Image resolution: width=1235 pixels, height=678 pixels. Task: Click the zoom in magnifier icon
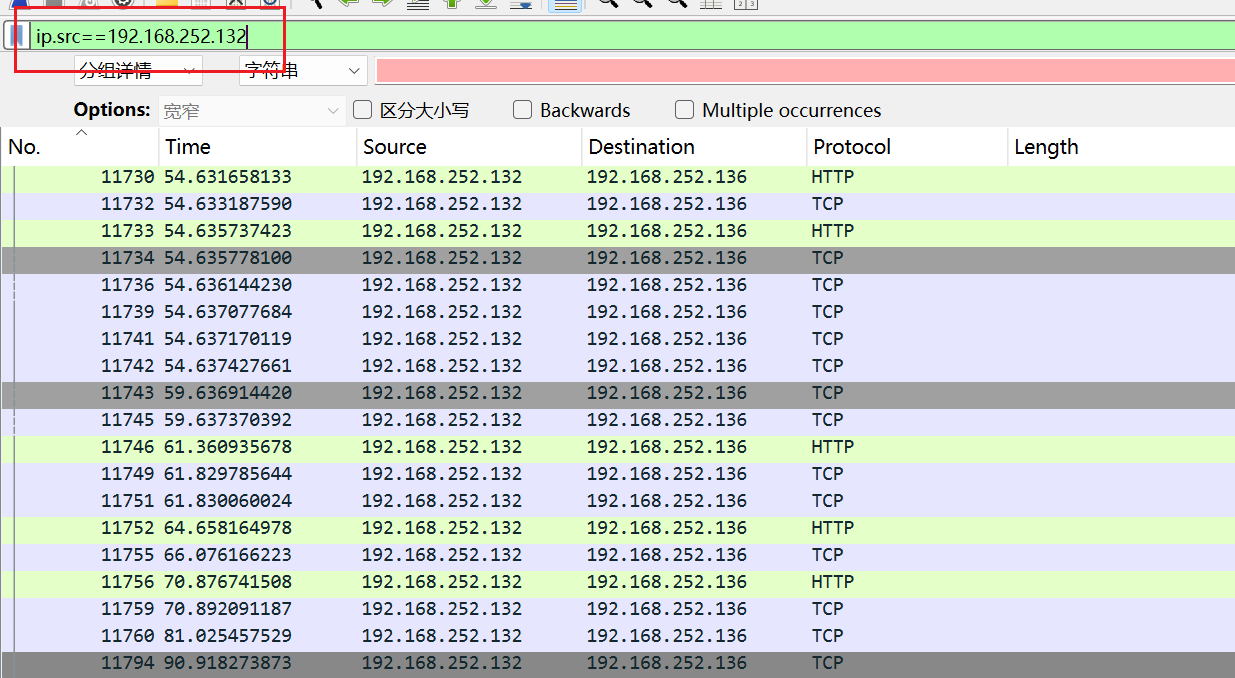[x=607, y=3]
